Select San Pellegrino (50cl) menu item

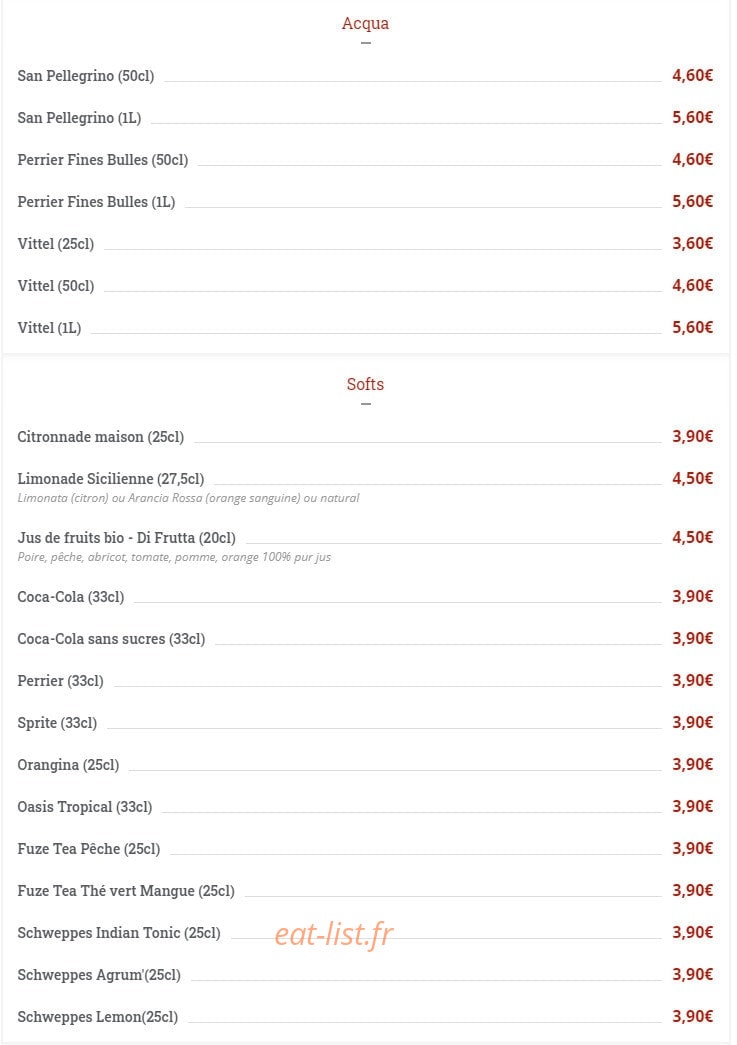pyautogui.click(x=85, y=76)
